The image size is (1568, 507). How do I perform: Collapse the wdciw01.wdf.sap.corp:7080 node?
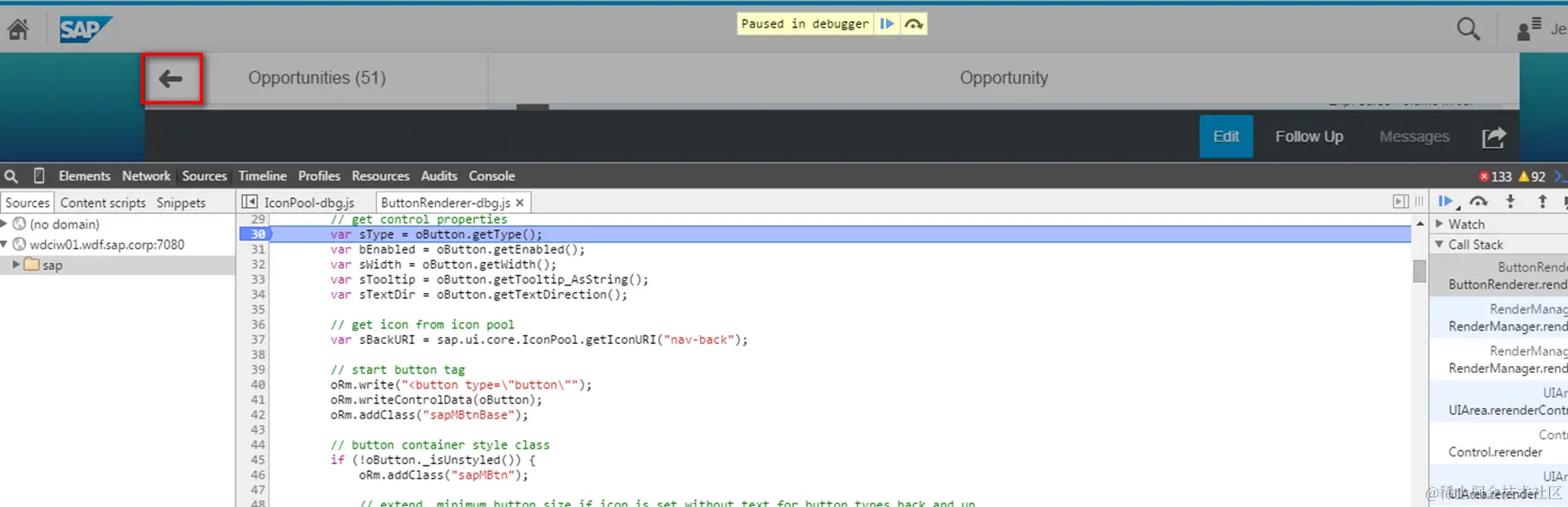4,244
